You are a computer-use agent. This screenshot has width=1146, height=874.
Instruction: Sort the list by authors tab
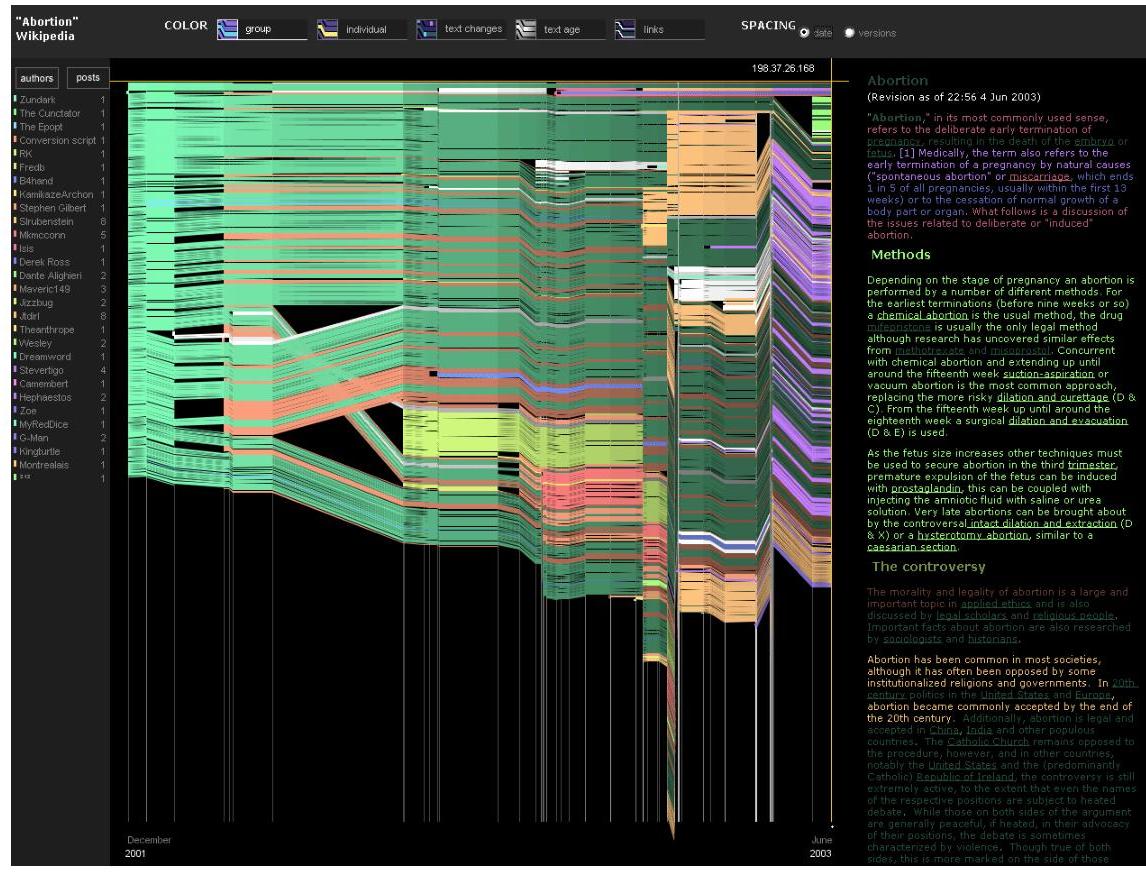[x=38, y=78]
